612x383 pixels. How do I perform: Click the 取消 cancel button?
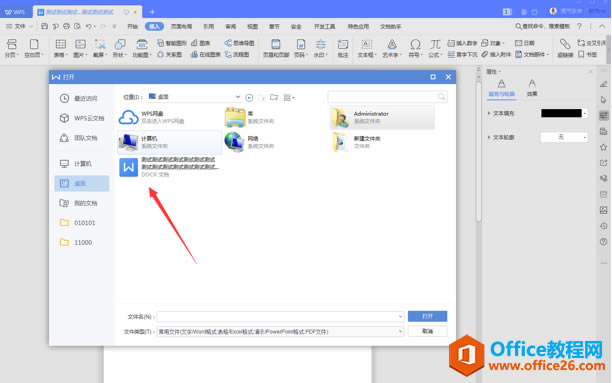427,331
